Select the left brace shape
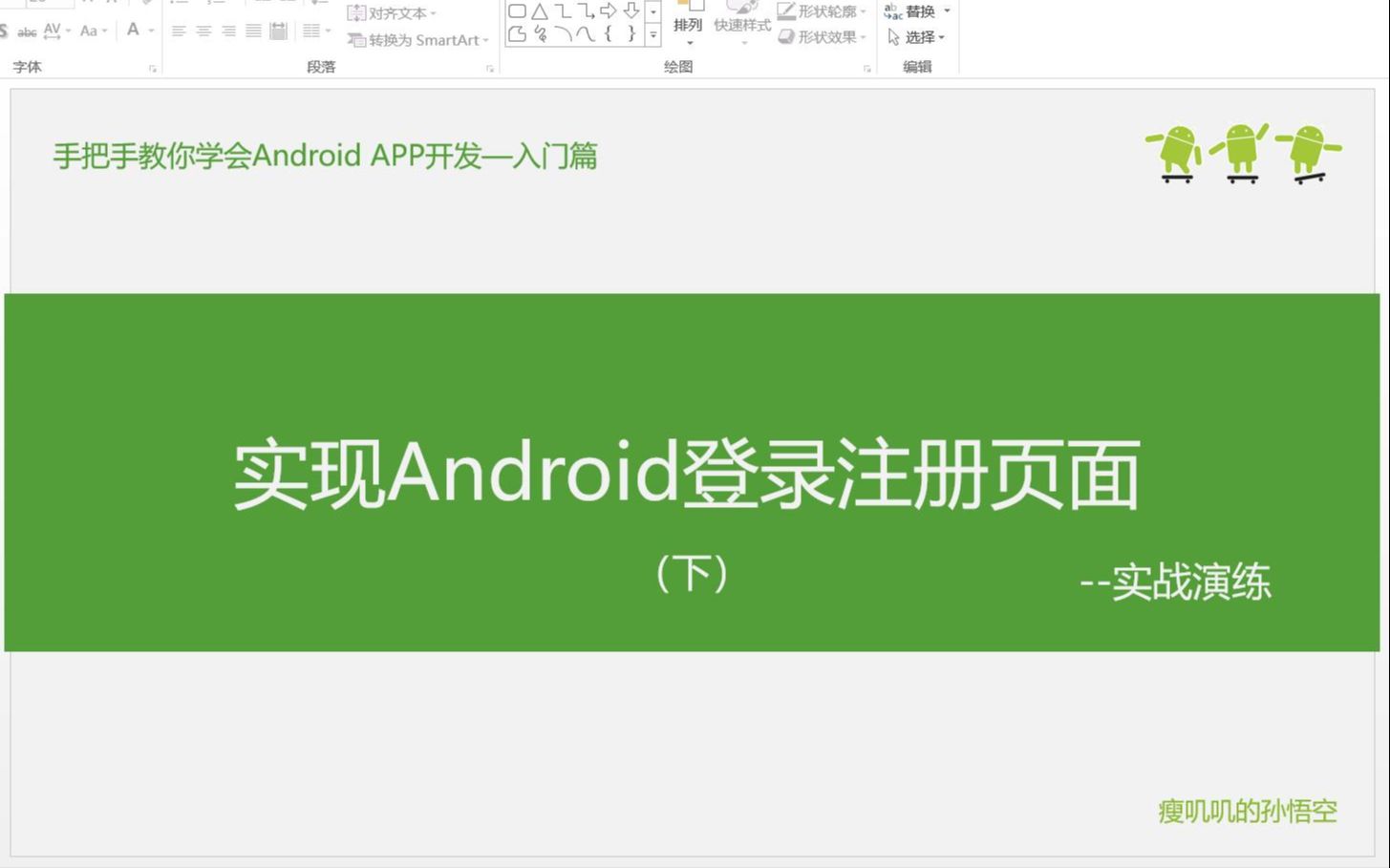1390x868 pixels. (x=609, y=34)
